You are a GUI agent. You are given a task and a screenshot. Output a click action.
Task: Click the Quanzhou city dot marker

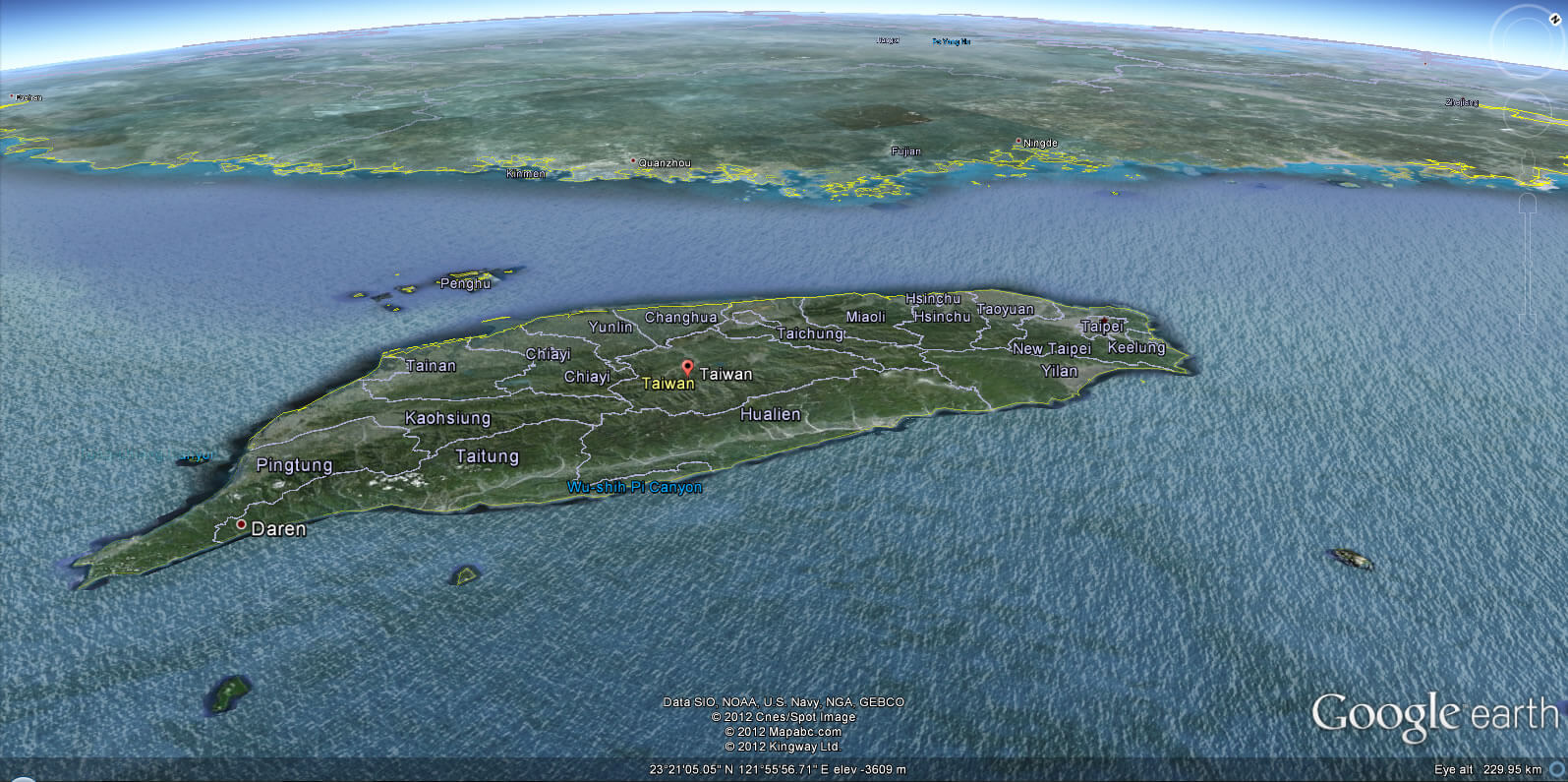633,160
